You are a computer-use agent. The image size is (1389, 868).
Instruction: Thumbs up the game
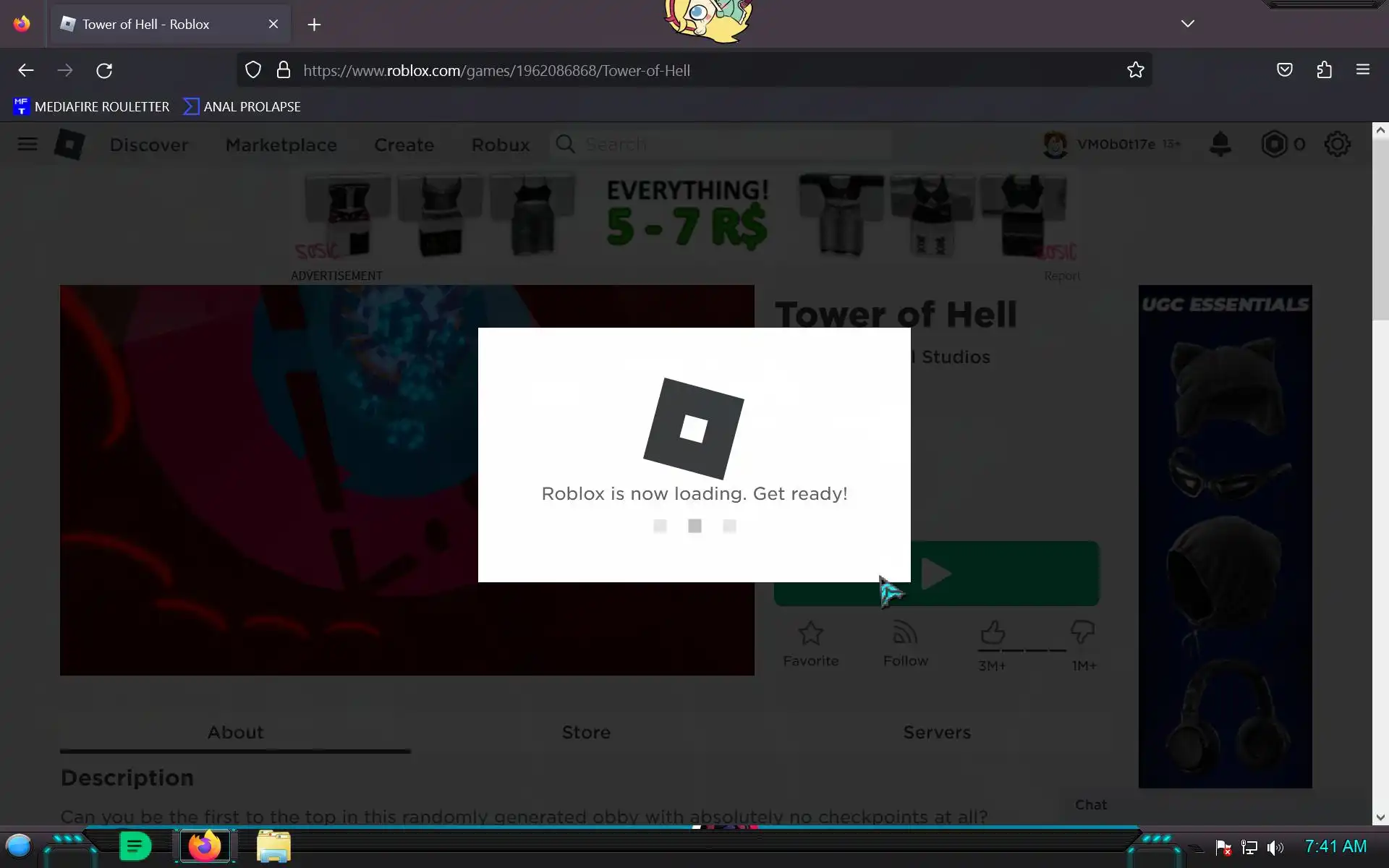coord(993,633)
